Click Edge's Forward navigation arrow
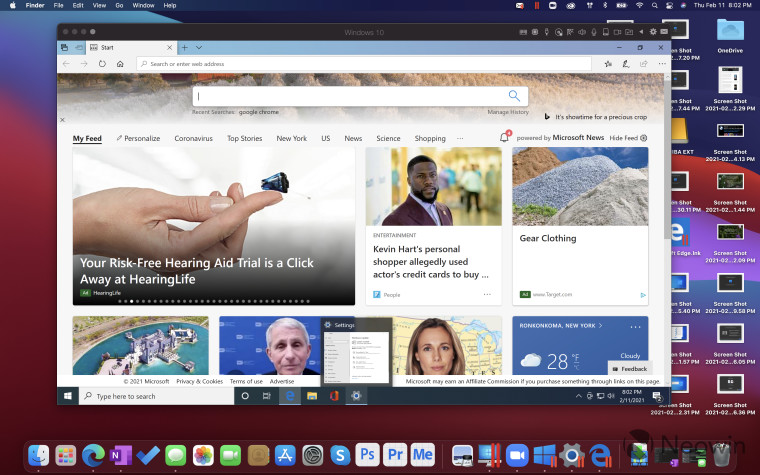The image size is (760, 475). tap(84, 64)
